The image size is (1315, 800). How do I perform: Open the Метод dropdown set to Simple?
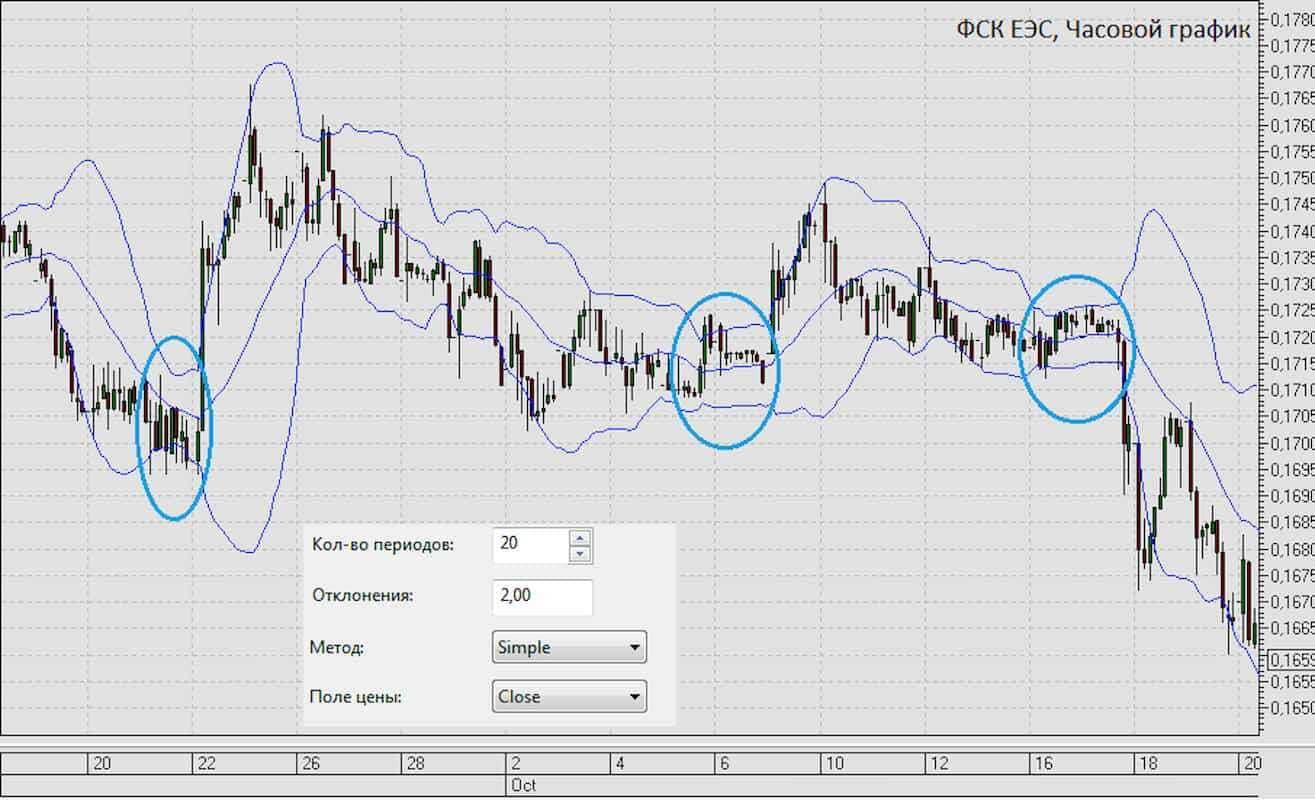coord(569,647)
